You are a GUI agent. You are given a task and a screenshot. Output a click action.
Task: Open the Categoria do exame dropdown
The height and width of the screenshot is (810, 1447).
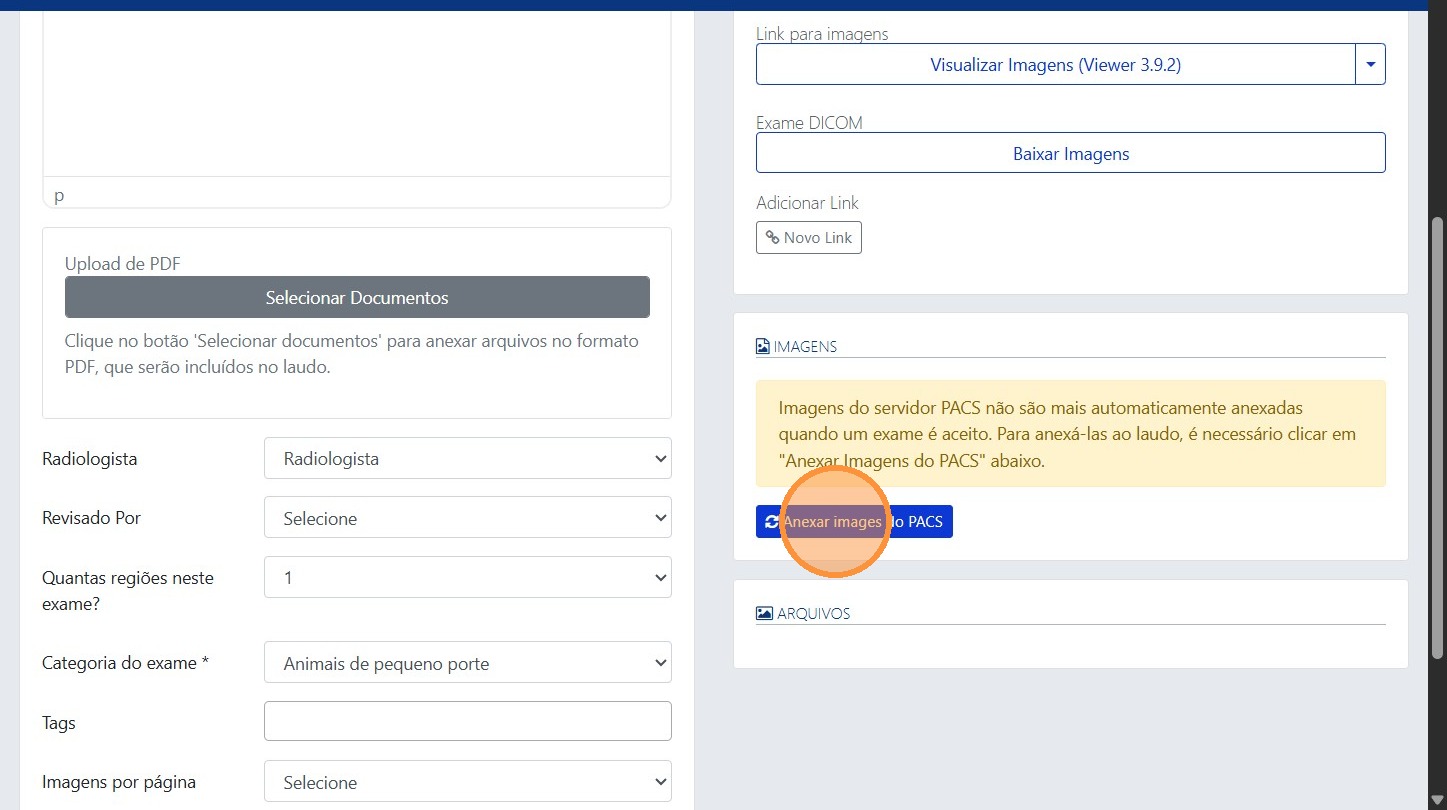point(467,662)
